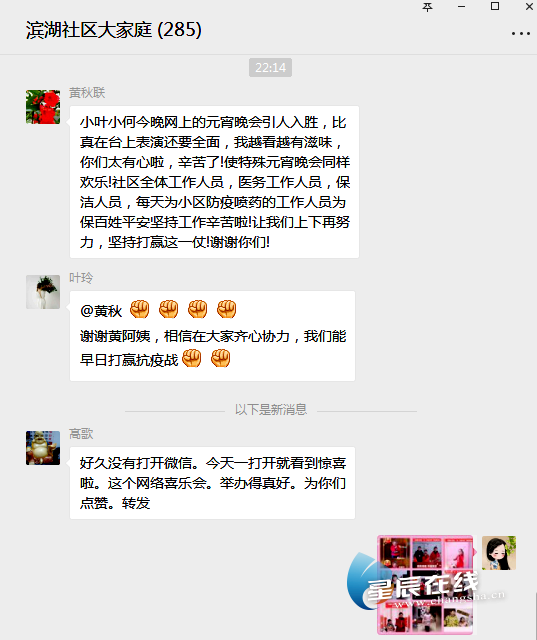Click the 22:14 timestamp label
This screenshot has height=640, width=537.
coord(270,67)
